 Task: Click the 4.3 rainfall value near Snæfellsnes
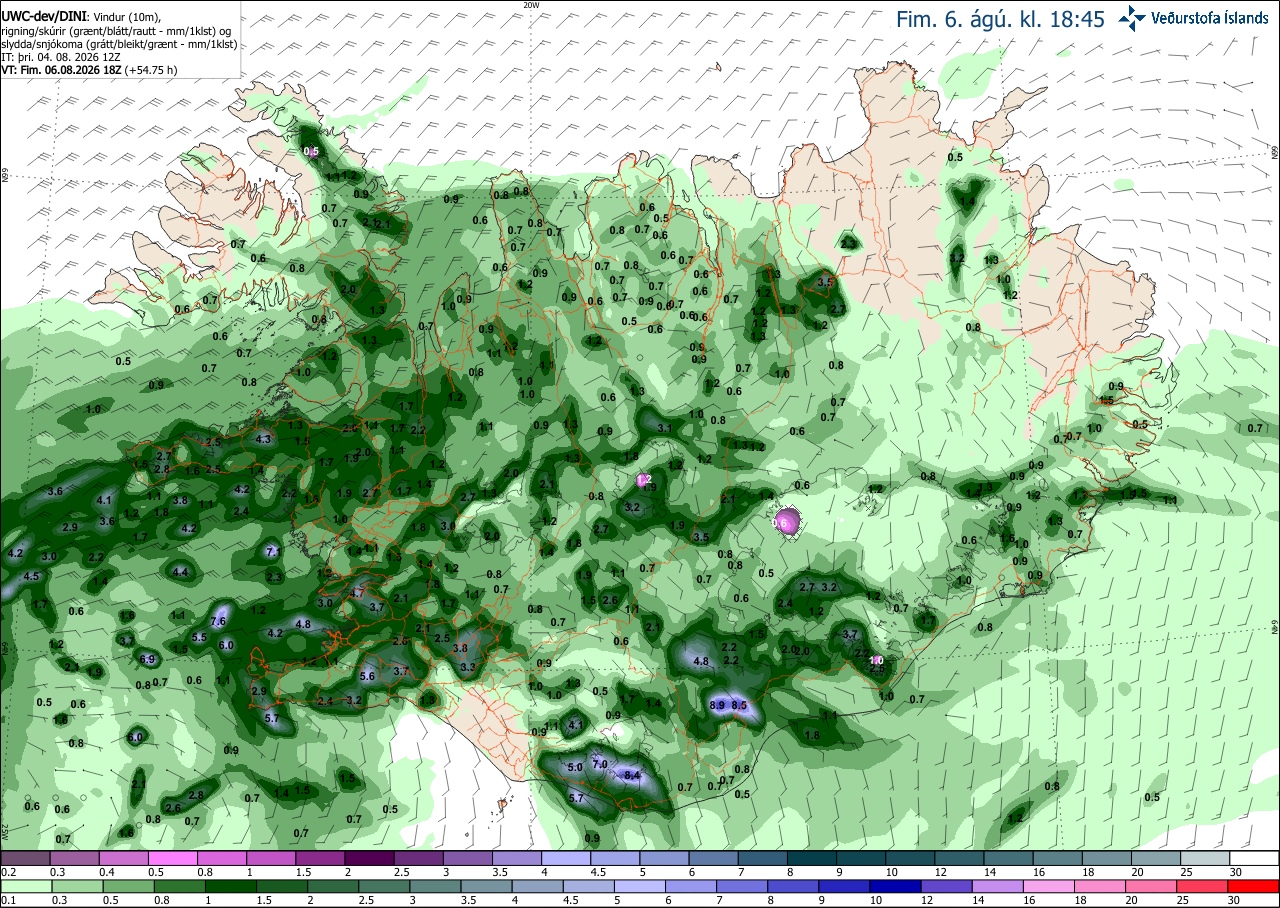[264, 439]
